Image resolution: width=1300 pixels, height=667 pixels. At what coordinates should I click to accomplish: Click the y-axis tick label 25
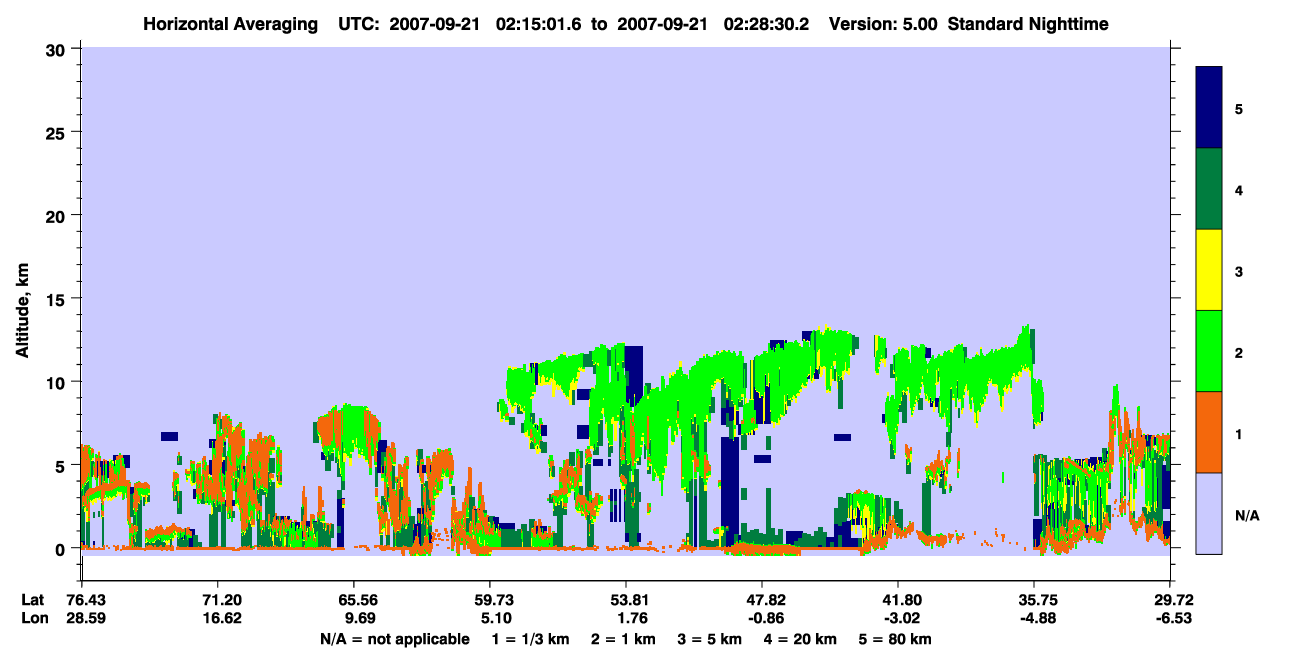click(58, 132)
